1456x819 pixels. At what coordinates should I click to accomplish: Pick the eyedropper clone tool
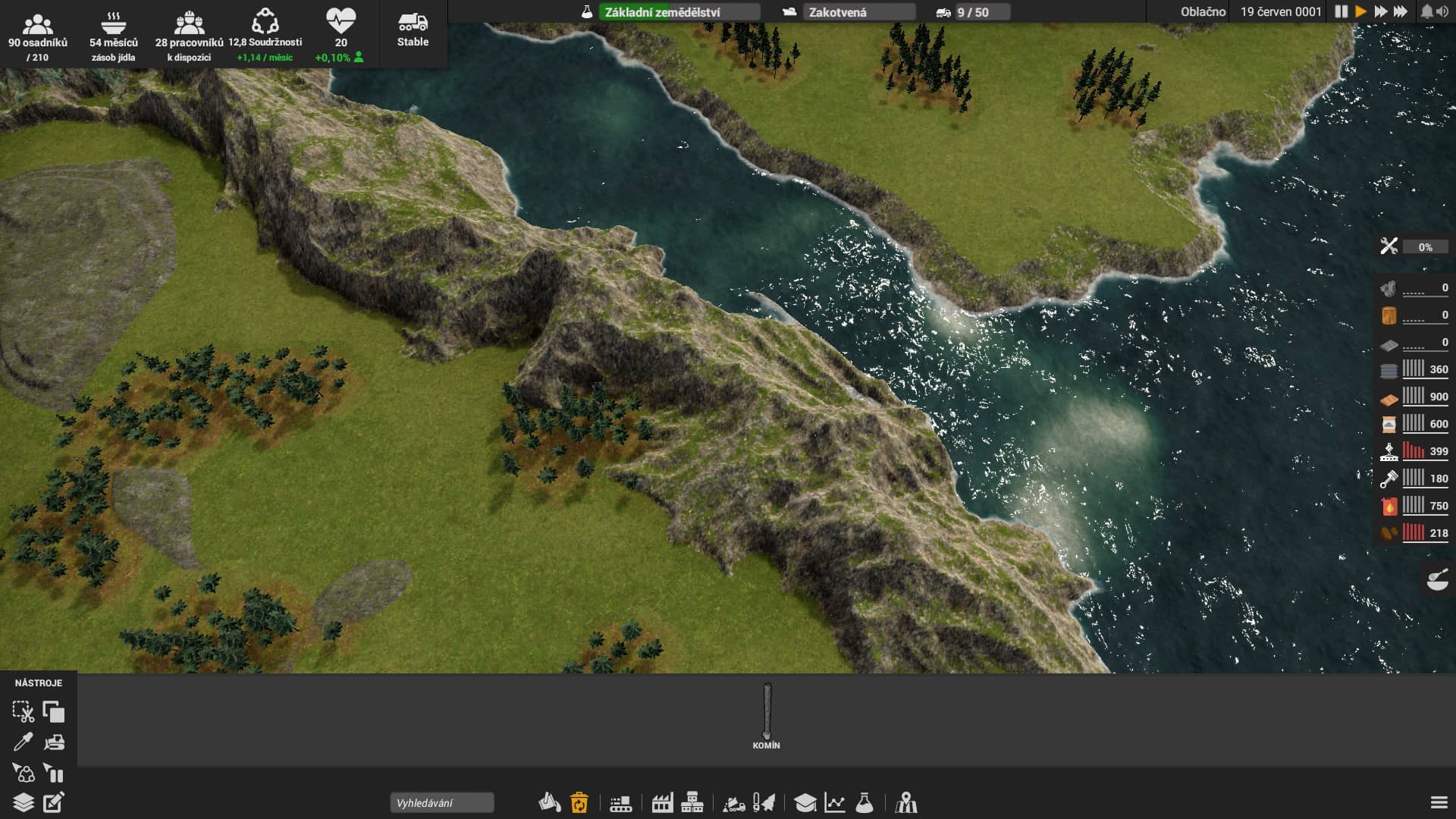click(24, 742)
